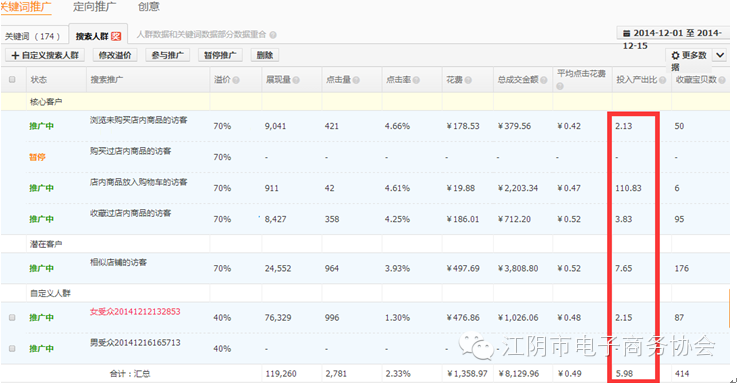Viewport: 739px width, 383px height.
Task: Open 更多数据 settings gear
Action: point(675,56)
